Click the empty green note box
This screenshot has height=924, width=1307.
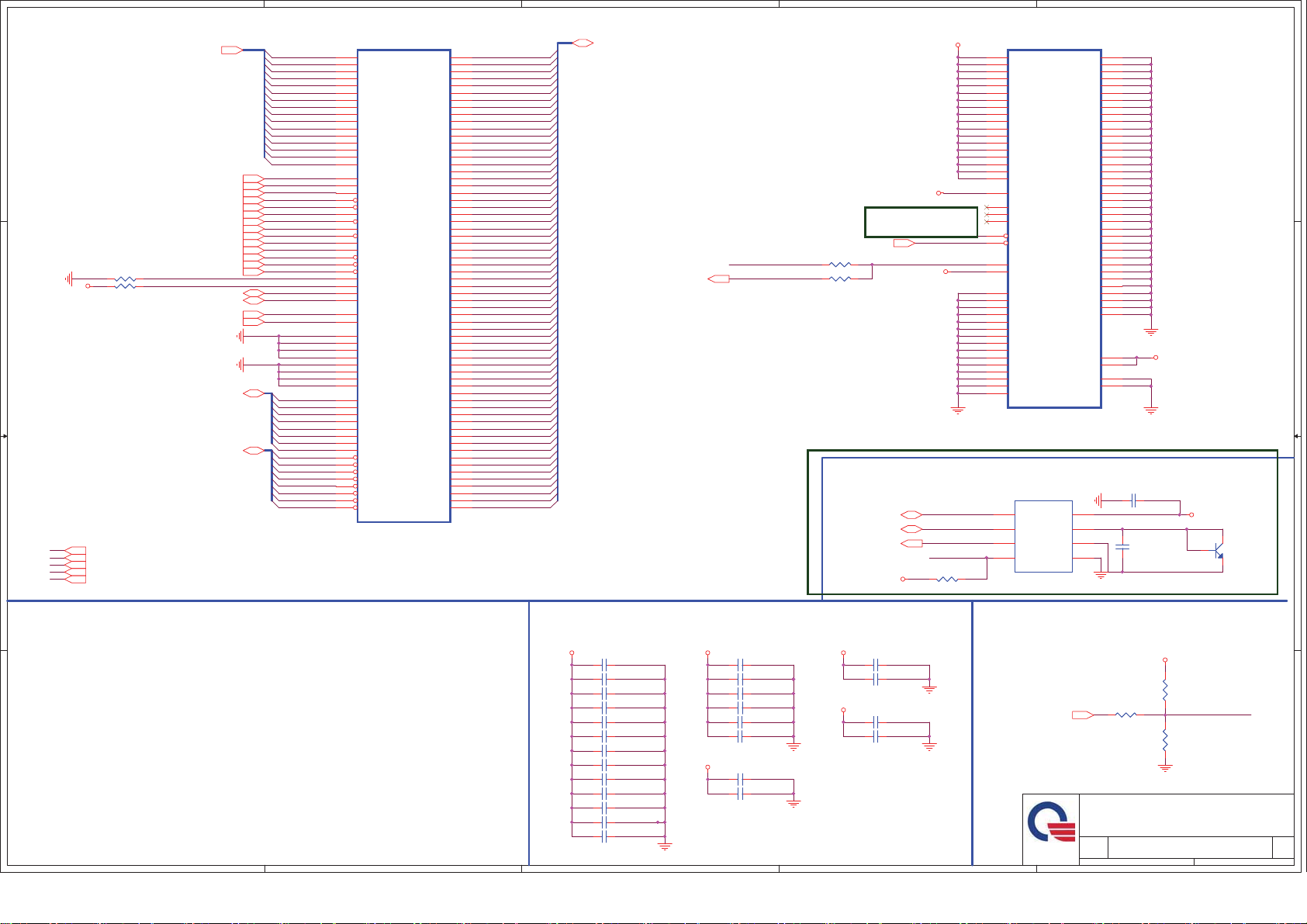pyautogui.click(x=921, y=222)
